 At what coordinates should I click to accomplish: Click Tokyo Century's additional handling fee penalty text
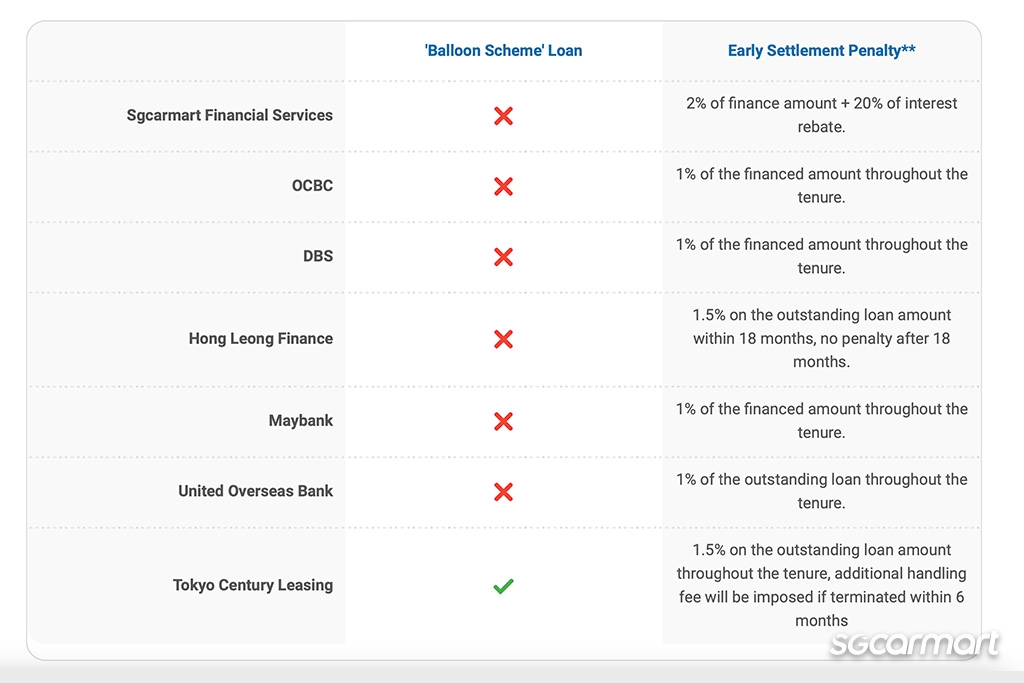click(x=822, y=585)
